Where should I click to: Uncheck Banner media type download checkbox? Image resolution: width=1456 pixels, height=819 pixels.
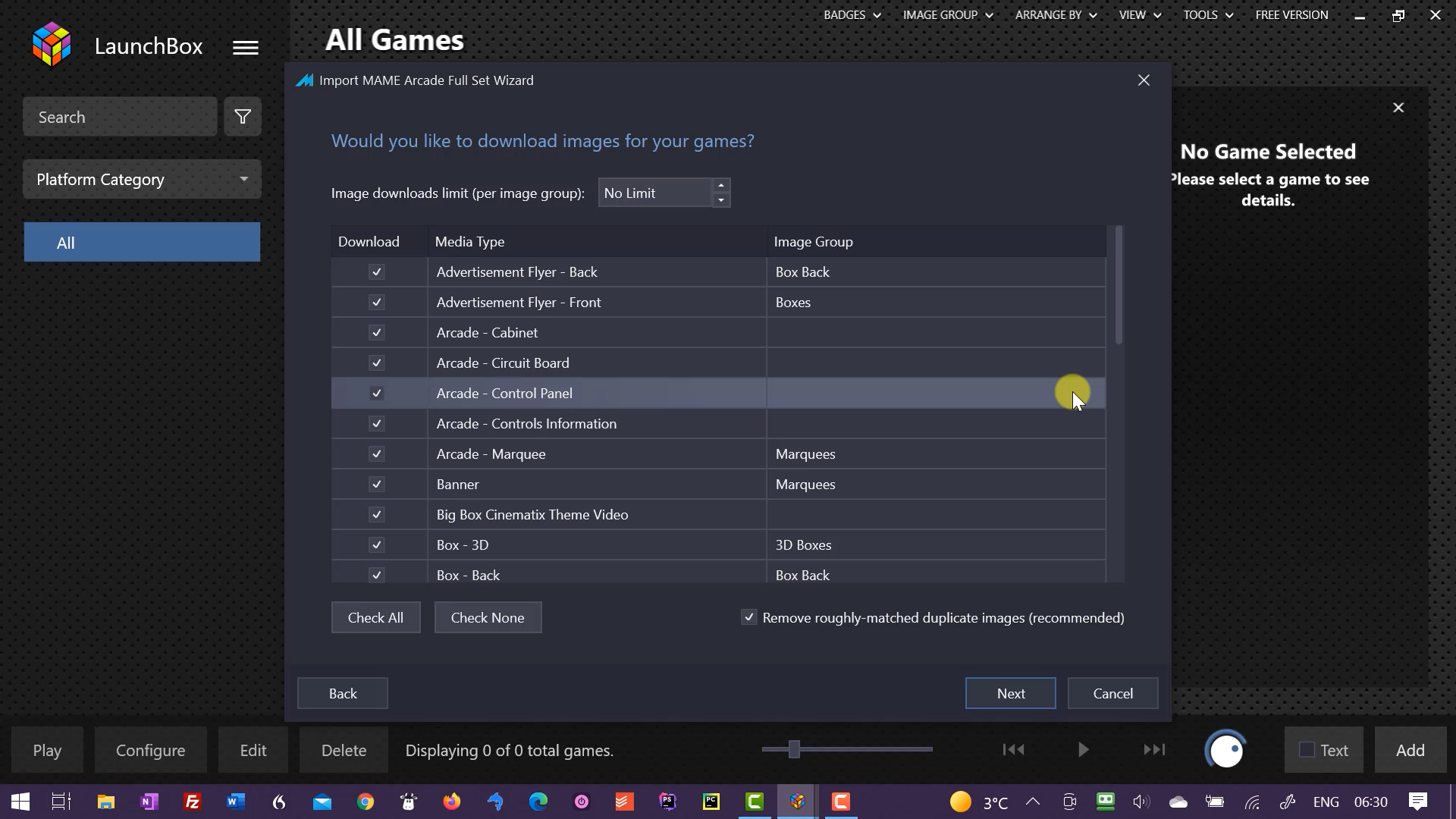(376, 485)
